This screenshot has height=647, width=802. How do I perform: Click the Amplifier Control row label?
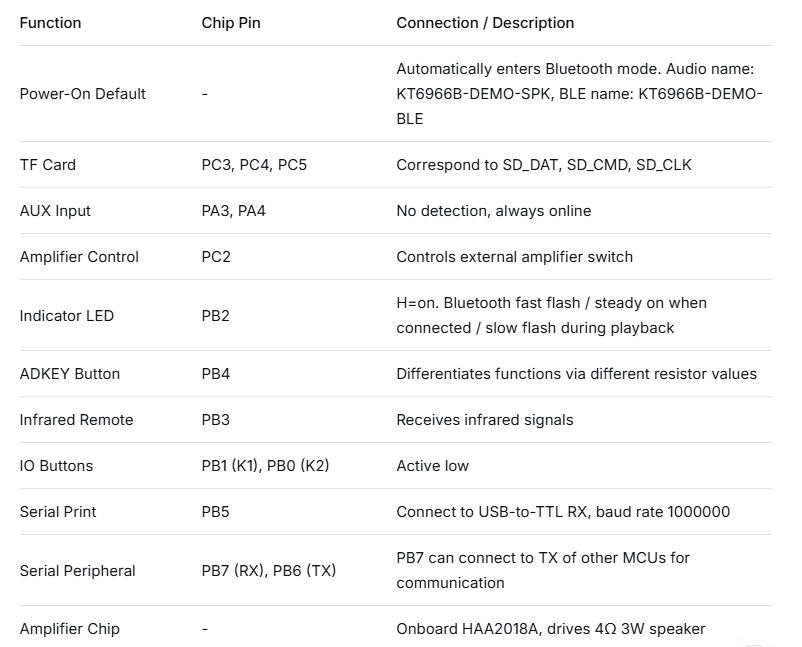click(79, 257)
